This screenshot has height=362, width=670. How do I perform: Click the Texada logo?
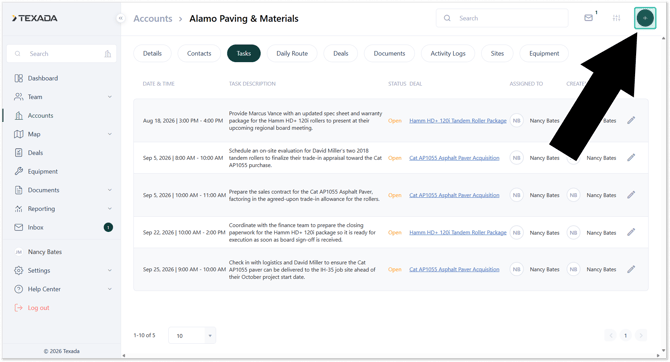tap(35, 18)
